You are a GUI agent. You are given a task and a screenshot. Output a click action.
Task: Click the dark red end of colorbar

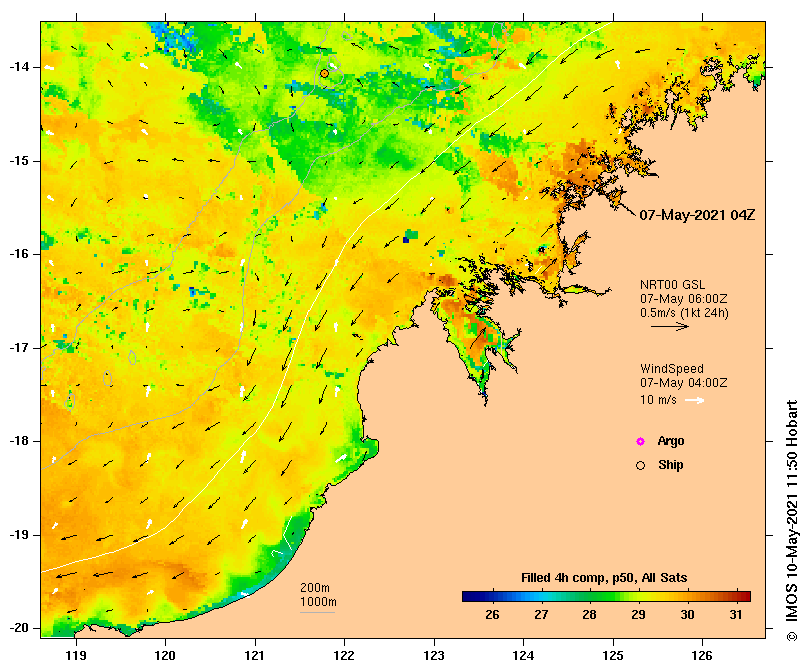(x=746, y=597)
